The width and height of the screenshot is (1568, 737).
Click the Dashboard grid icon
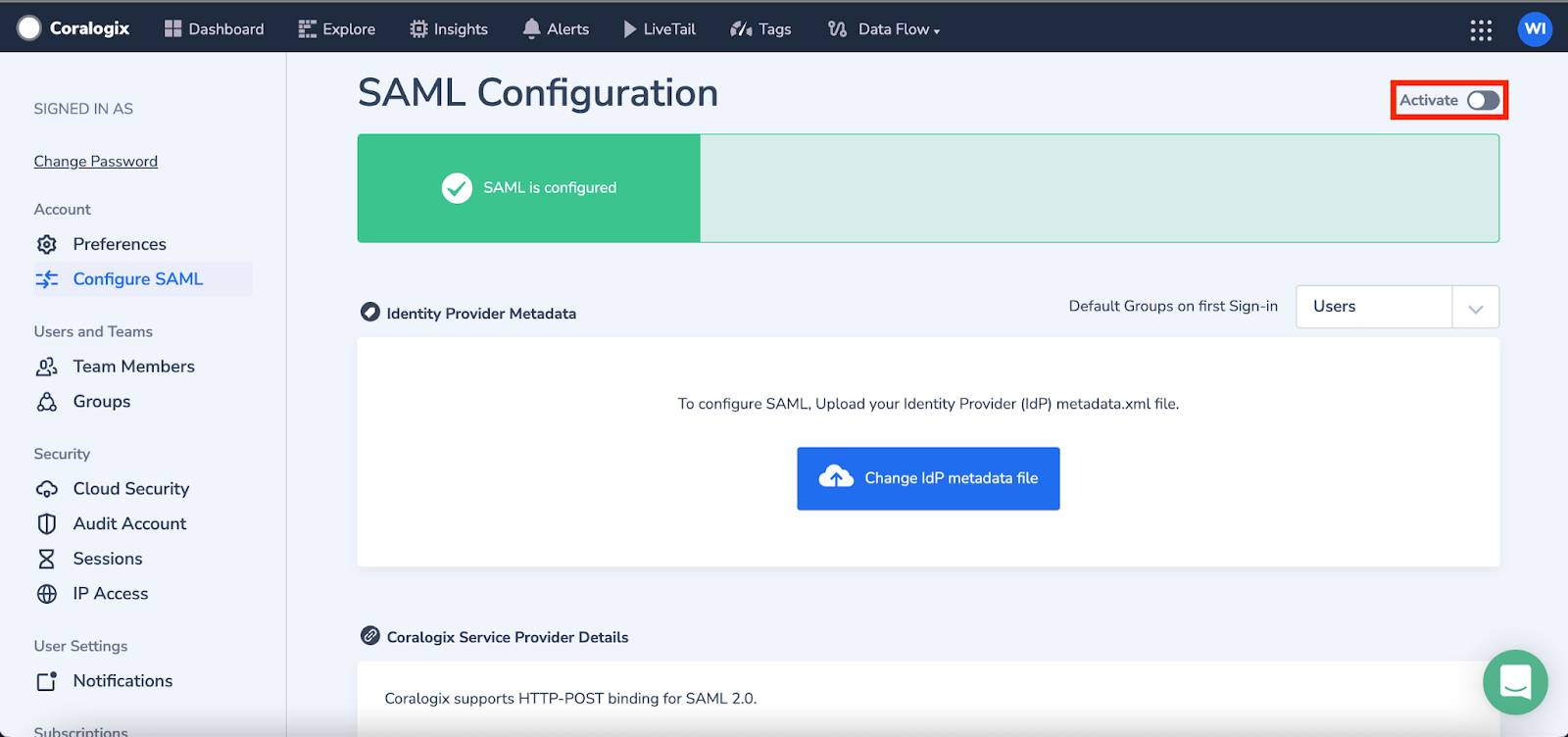coord(172,28)
